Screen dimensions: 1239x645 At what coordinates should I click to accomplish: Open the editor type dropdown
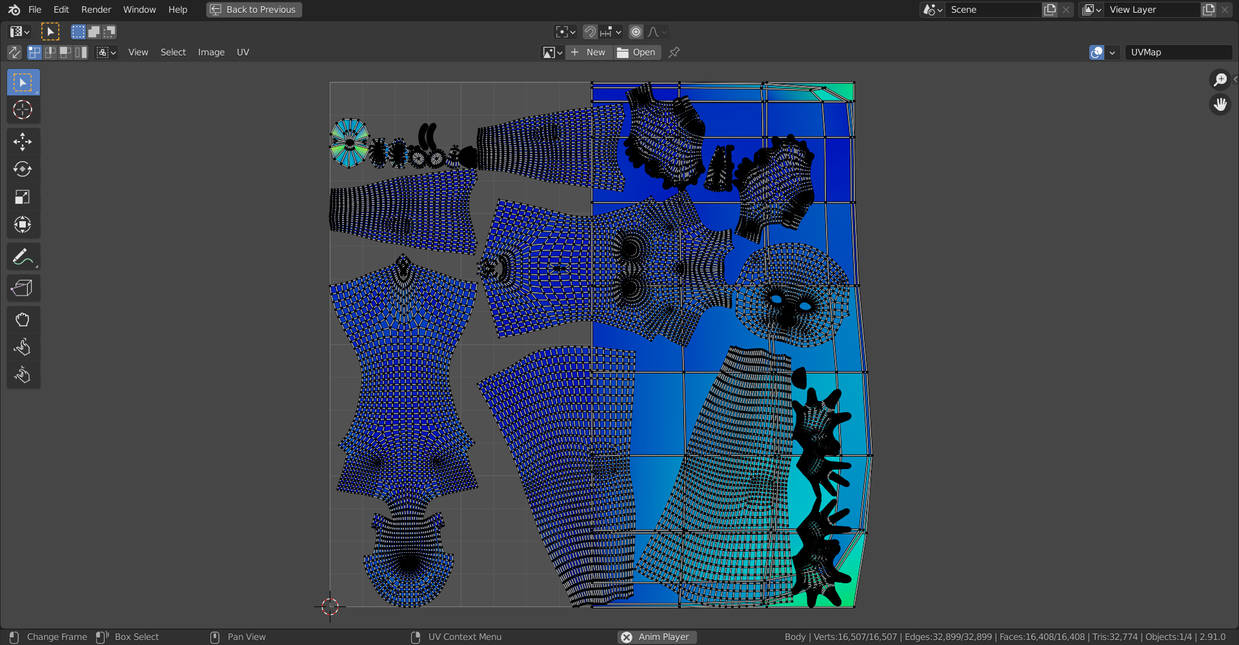[x=20, y=32]
